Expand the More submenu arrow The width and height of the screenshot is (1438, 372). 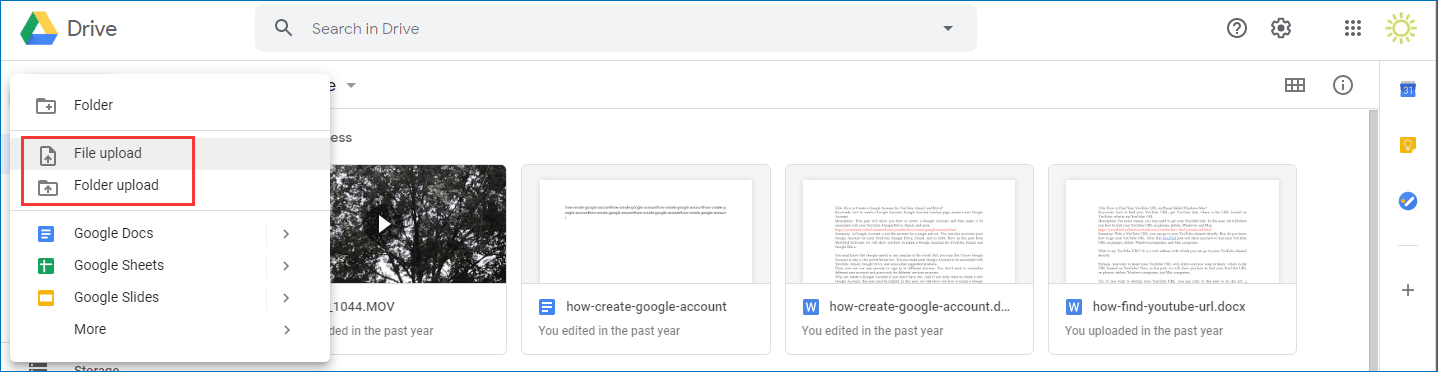point(286,330)
